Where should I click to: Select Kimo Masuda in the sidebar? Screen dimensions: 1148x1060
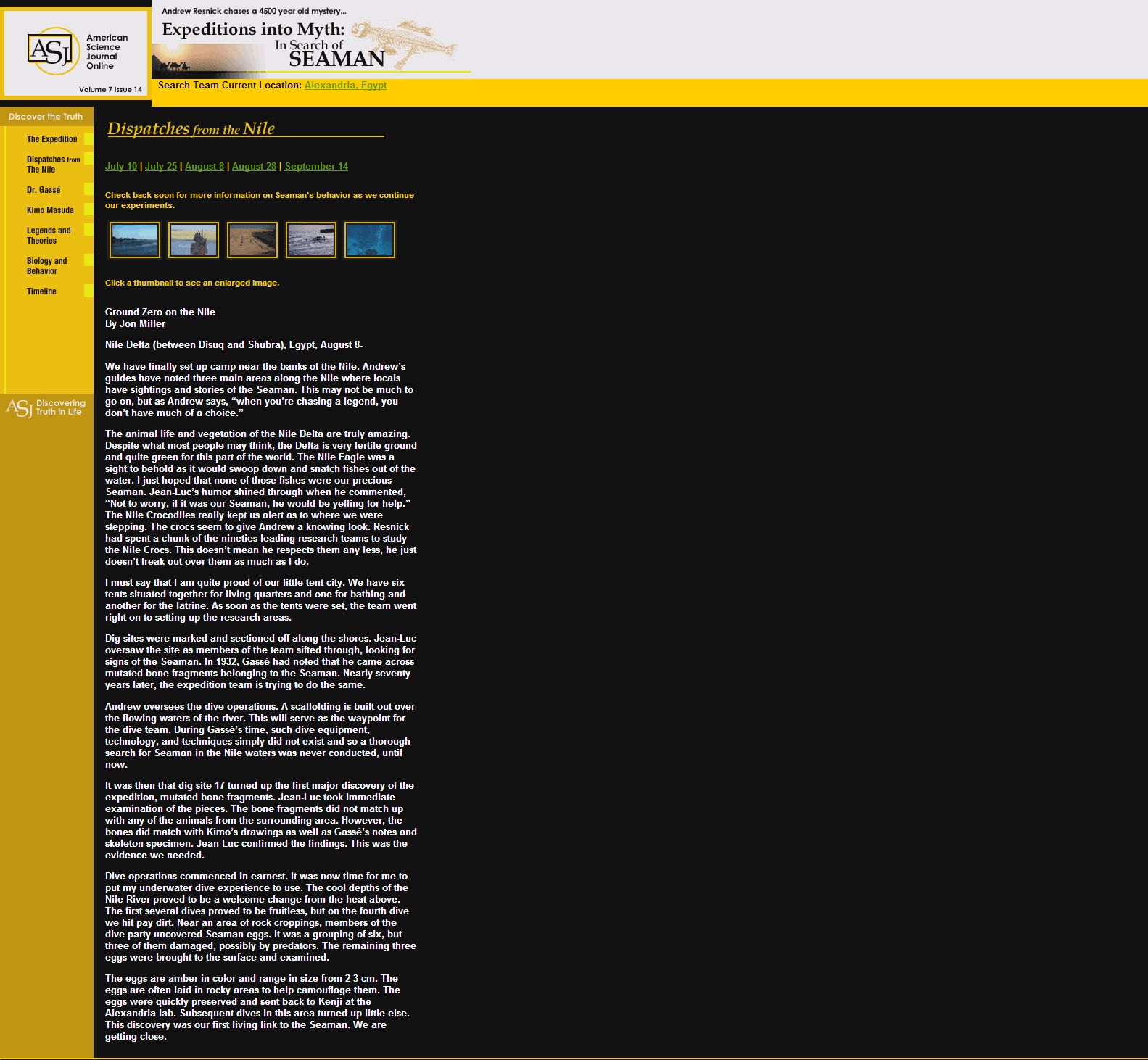pos(50,210)
